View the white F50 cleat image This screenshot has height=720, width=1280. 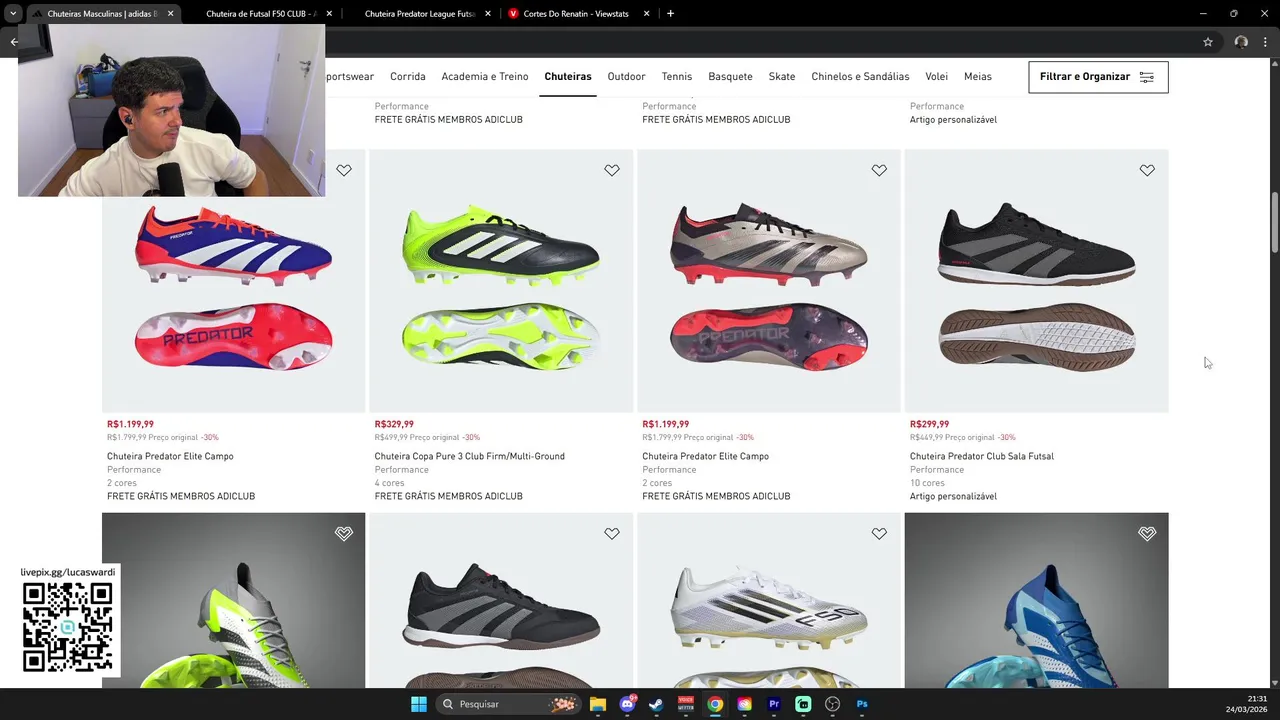point(769,600)
